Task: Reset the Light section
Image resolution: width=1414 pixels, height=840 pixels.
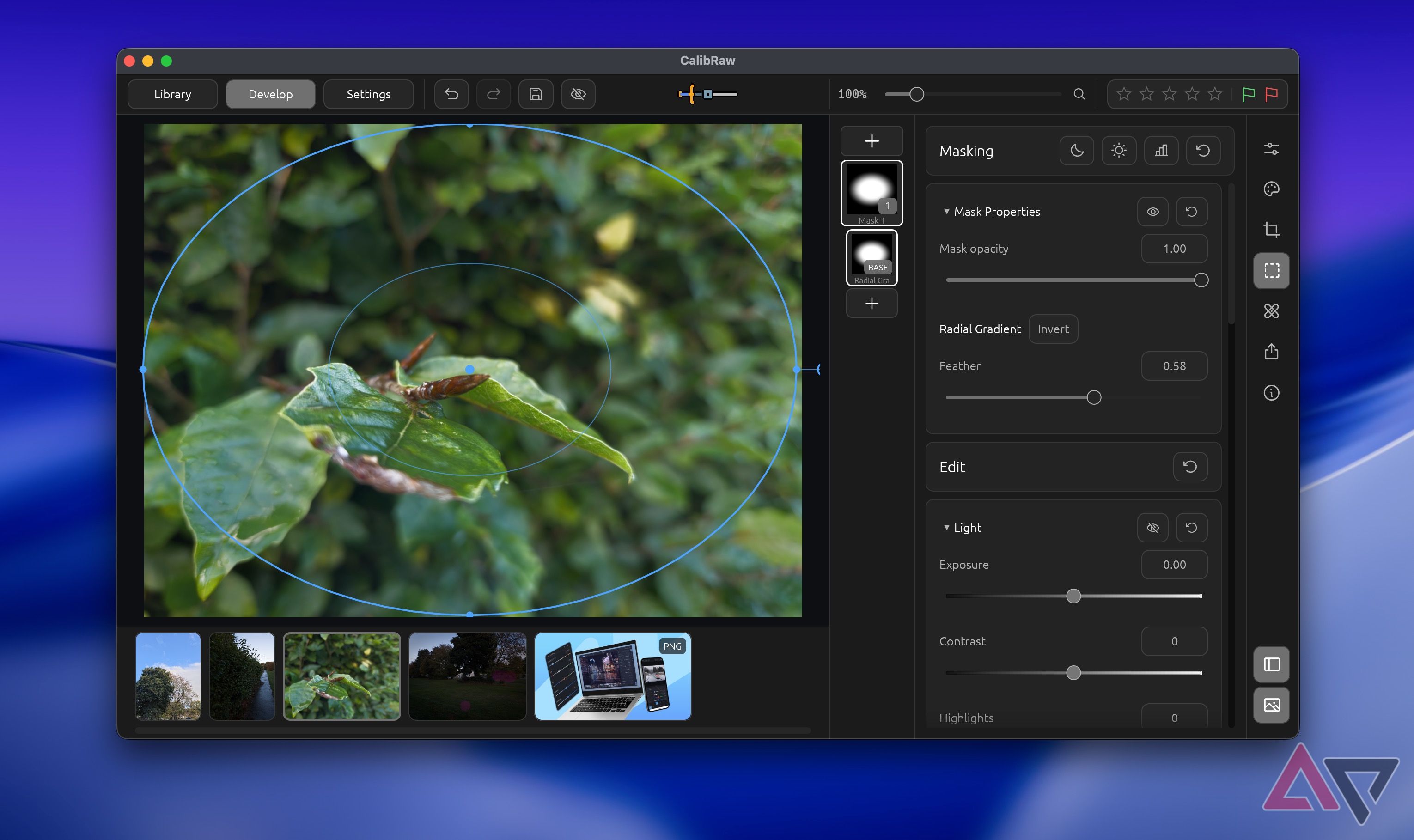Action: click(x=1192, y=528)
